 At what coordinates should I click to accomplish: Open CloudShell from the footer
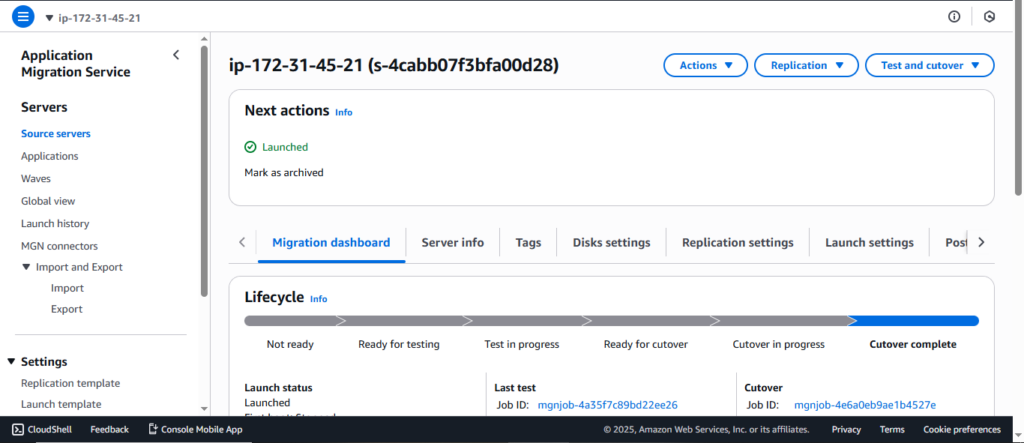(40, 429)
